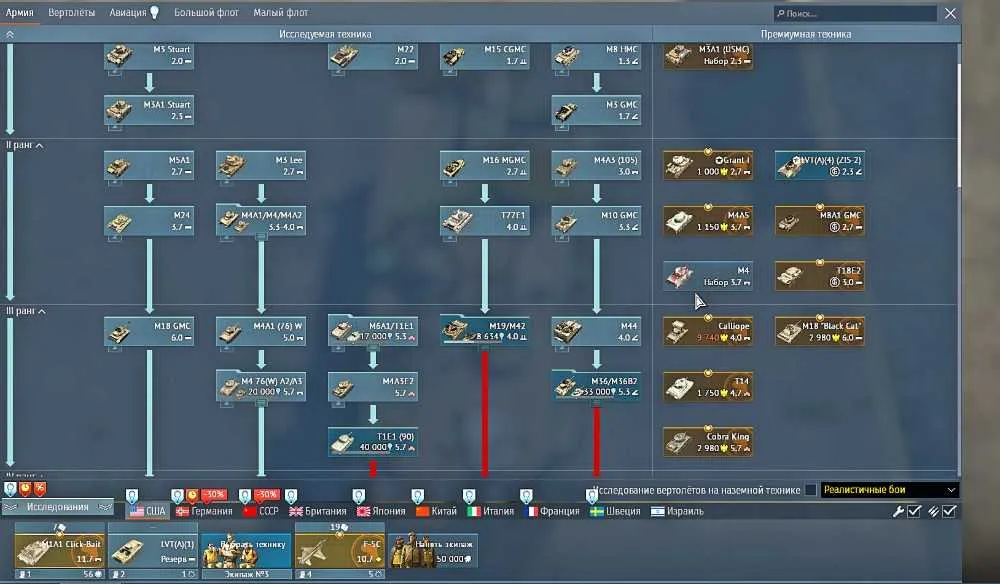1000x584 pixels.
Task: Switch to the Вертолёты tab
Action: (71, 13)
